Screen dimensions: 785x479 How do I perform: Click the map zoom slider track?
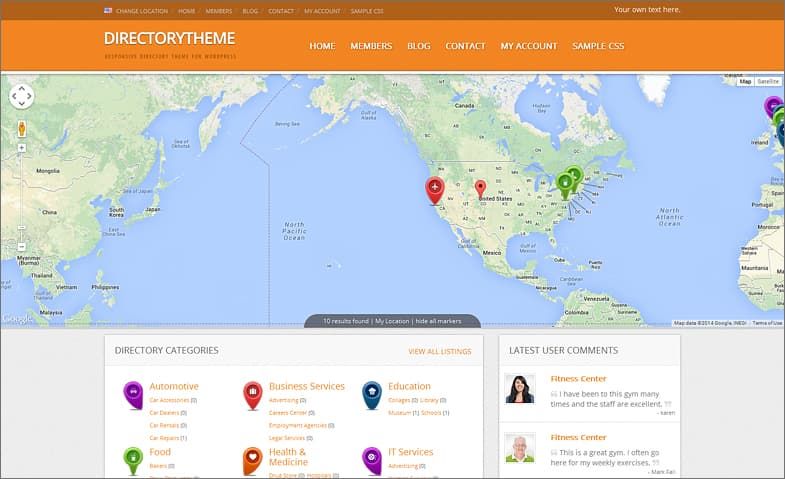22,197
